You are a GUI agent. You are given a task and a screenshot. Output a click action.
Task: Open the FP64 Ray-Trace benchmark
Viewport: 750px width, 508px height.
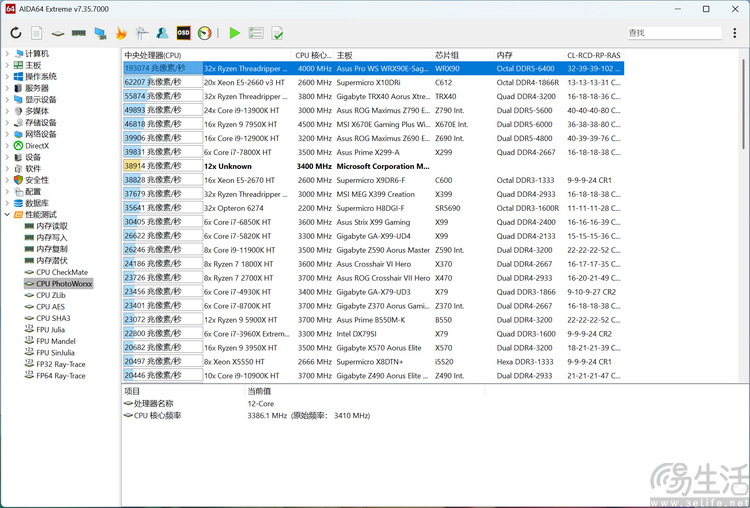[55, 375]
